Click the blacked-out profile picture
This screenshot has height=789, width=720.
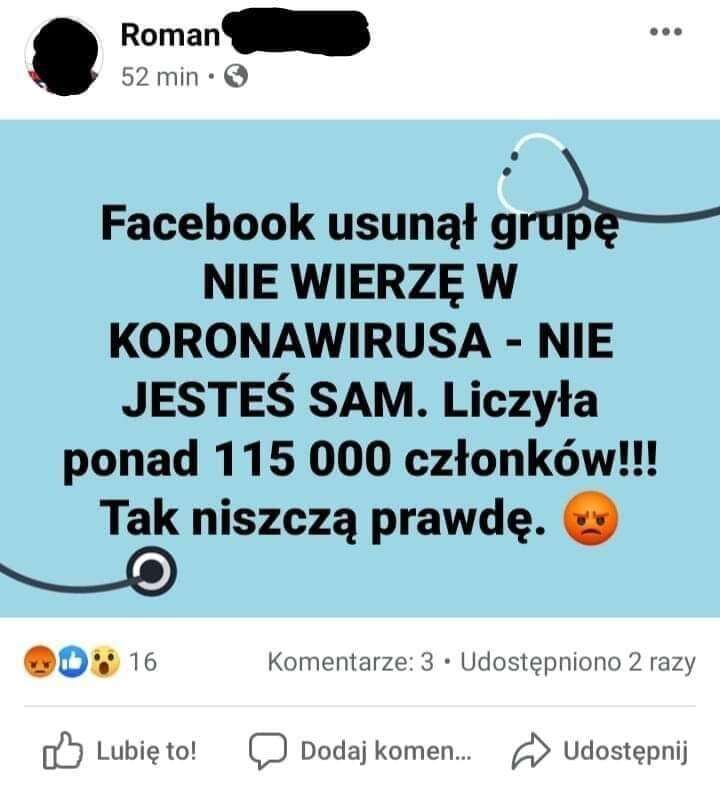(x=64, y=56)
